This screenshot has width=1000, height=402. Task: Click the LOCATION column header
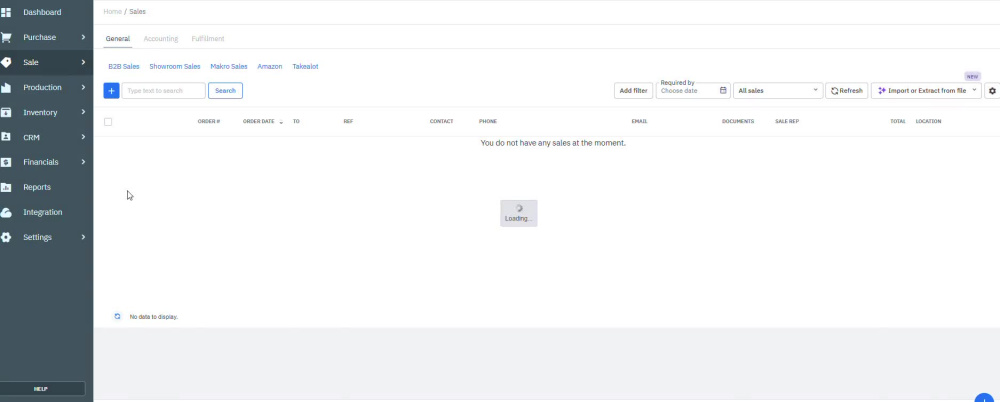pos(929,121)
